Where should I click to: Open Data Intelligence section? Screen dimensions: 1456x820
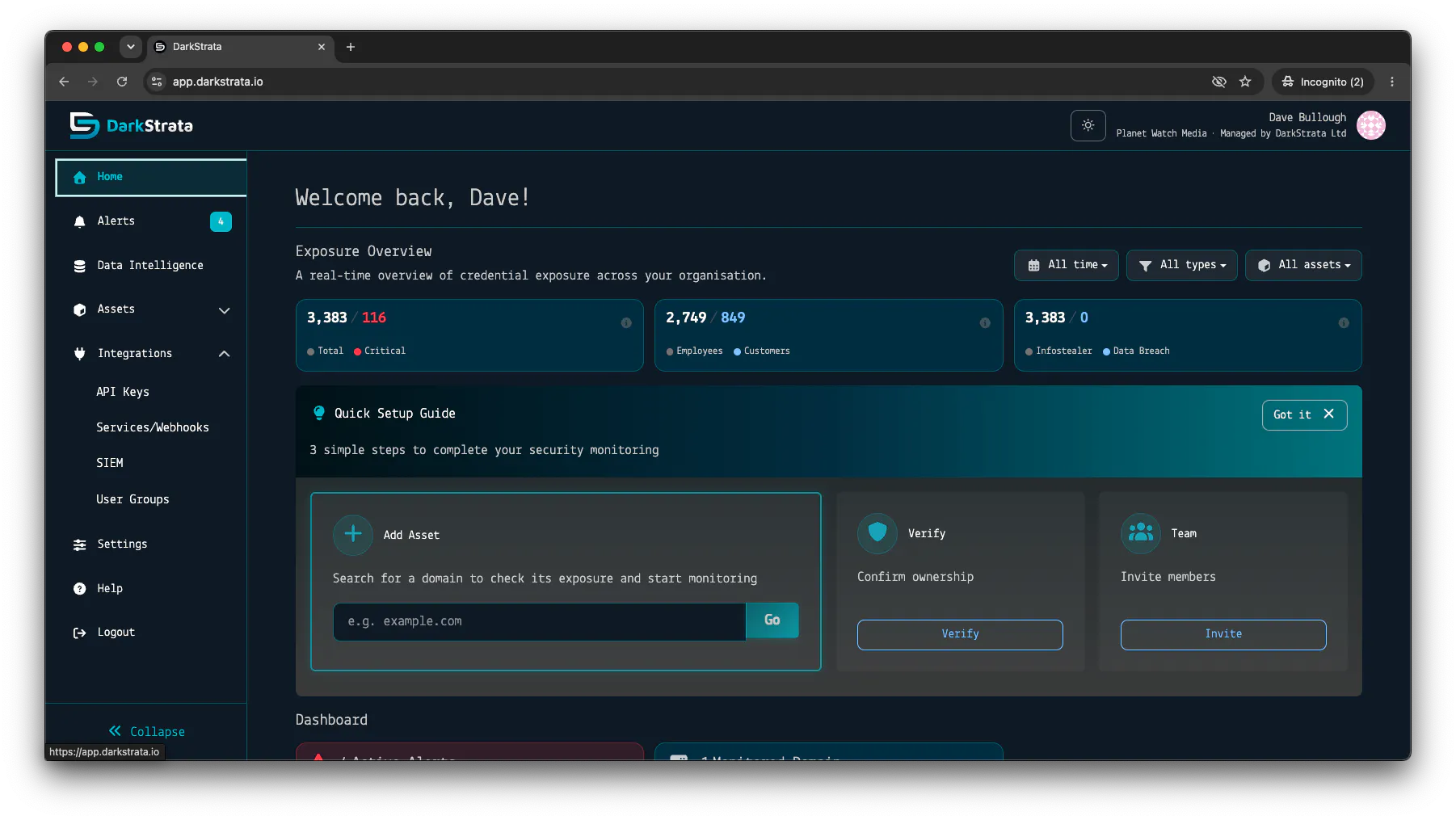[151, 265]
